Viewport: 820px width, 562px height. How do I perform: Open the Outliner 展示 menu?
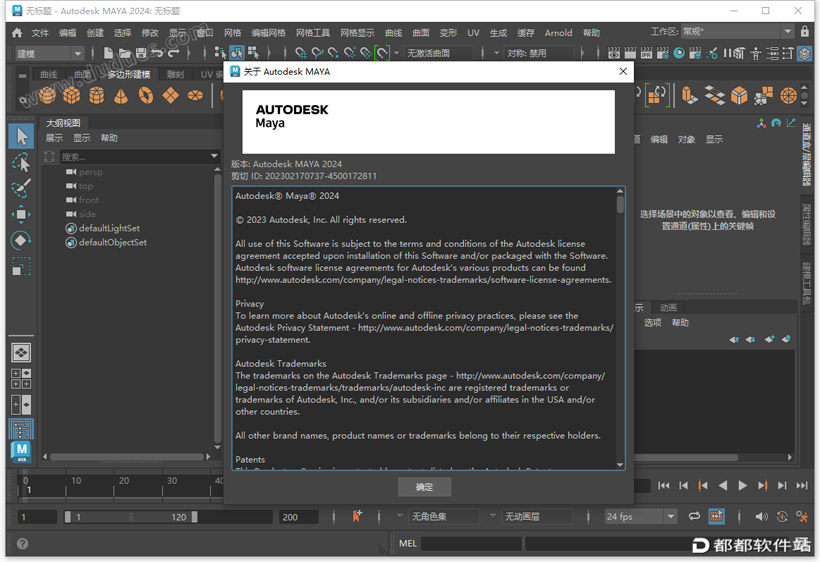[x=54, y=138]
